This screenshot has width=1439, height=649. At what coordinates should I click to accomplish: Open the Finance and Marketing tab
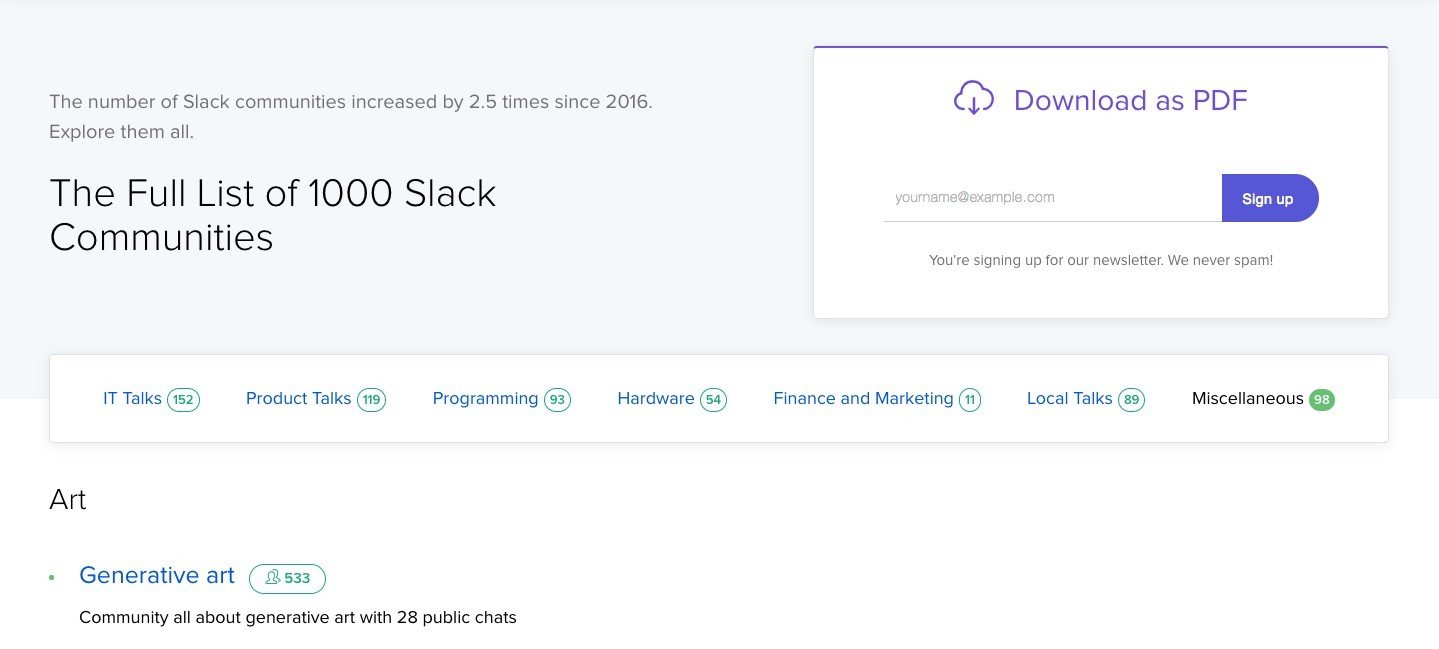[863, 399]
